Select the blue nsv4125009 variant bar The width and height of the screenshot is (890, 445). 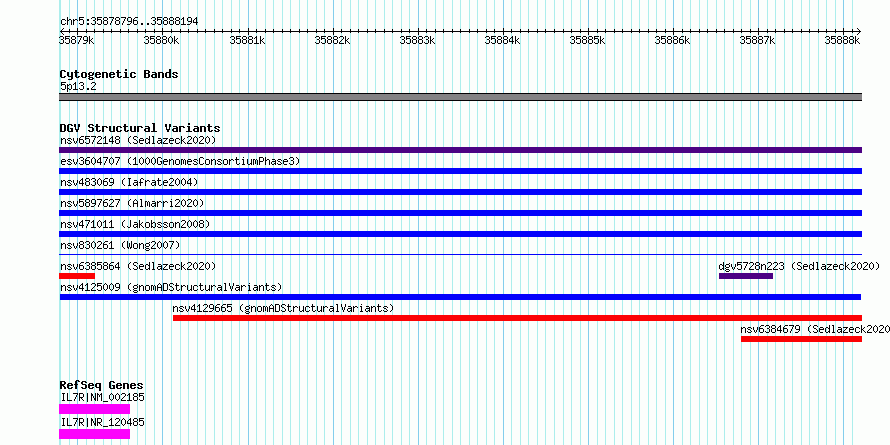pos(460,297)
